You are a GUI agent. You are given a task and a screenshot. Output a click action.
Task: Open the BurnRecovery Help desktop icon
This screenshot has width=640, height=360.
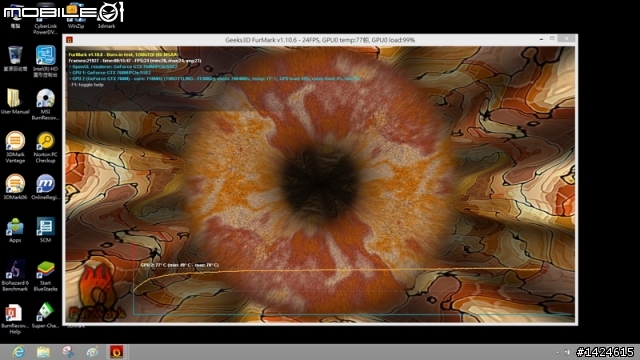pyautogui.click(x=13, y=319)
